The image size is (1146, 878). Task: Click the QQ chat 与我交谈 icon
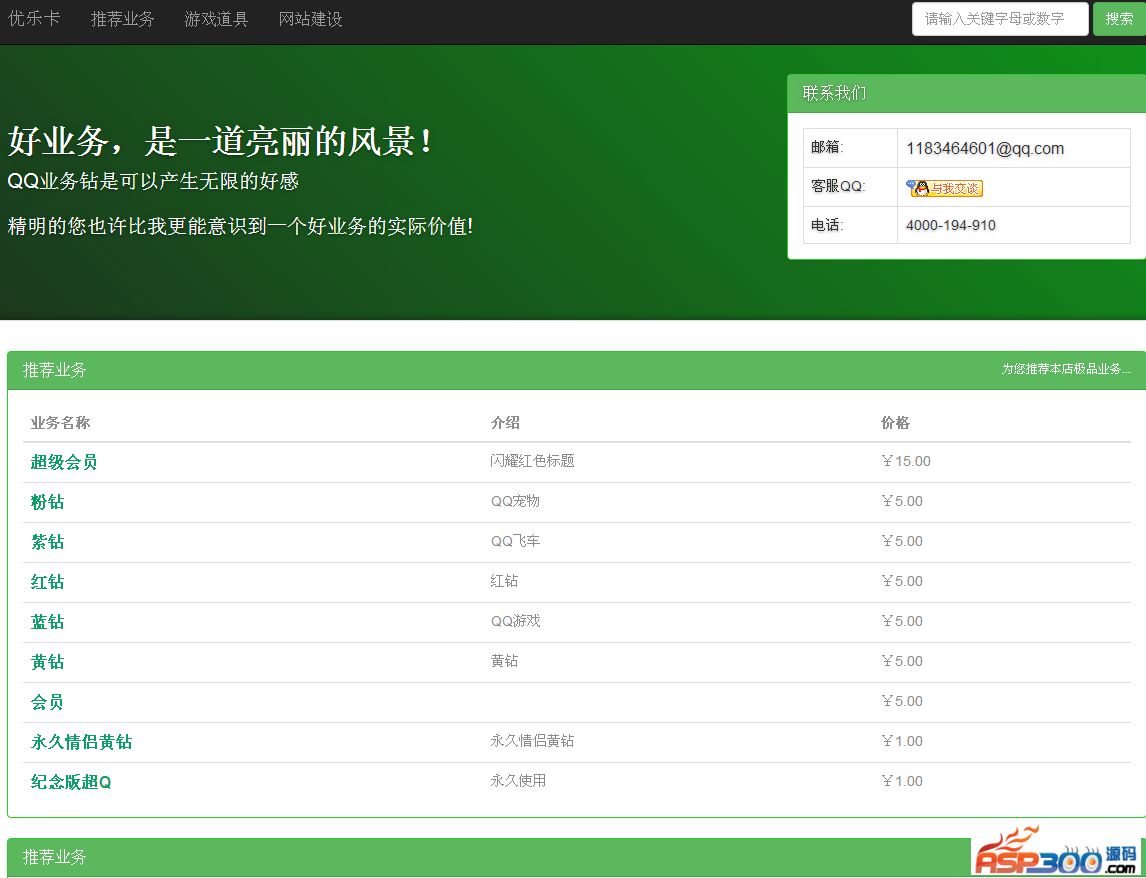point(944,188)
